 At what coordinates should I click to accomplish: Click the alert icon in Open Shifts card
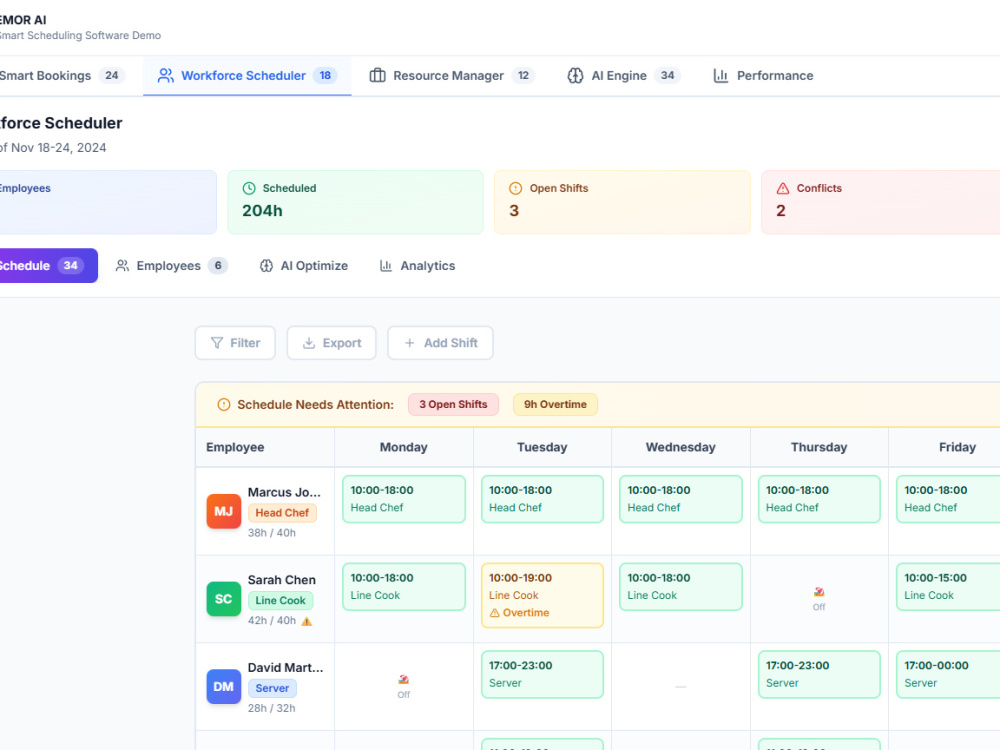(x=515, y=188)
